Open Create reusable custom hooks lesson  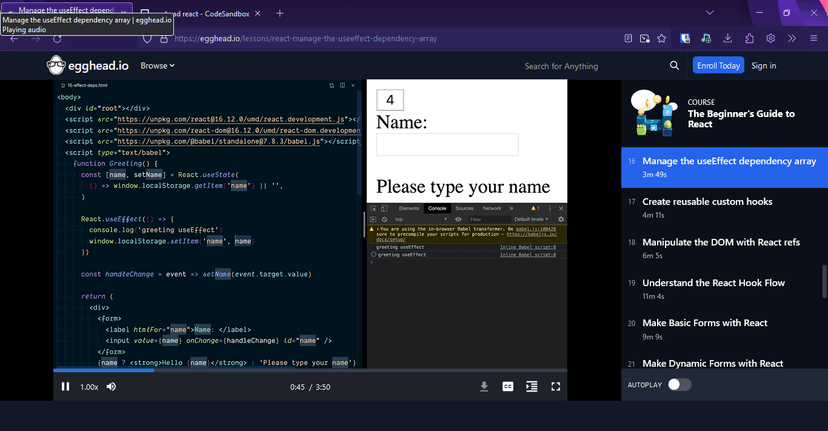(707, 202)
